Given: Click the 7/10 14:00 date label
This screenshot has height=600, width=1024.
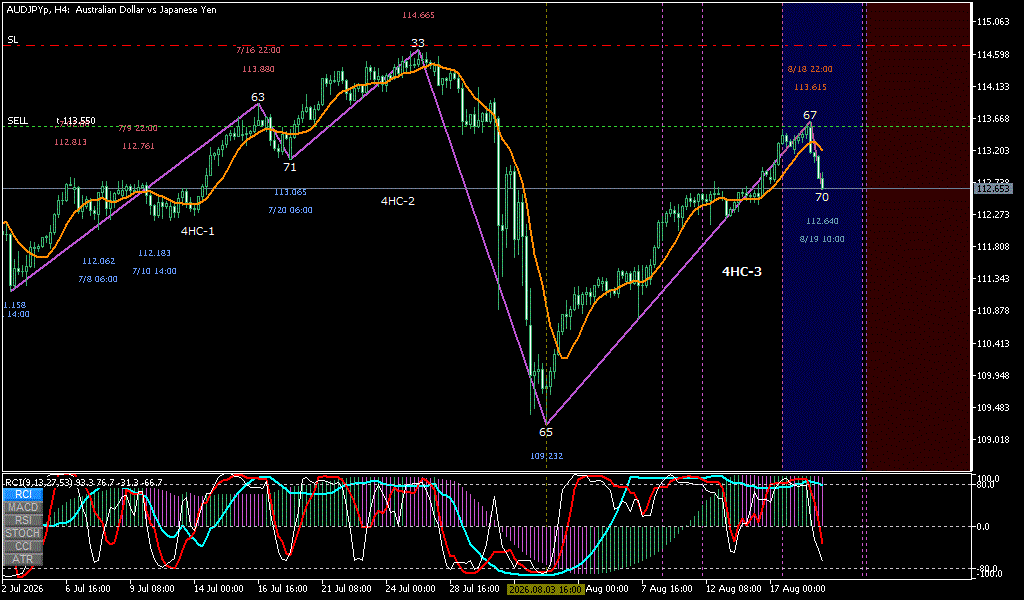Looking at the screenshot, I should [154, 272].
